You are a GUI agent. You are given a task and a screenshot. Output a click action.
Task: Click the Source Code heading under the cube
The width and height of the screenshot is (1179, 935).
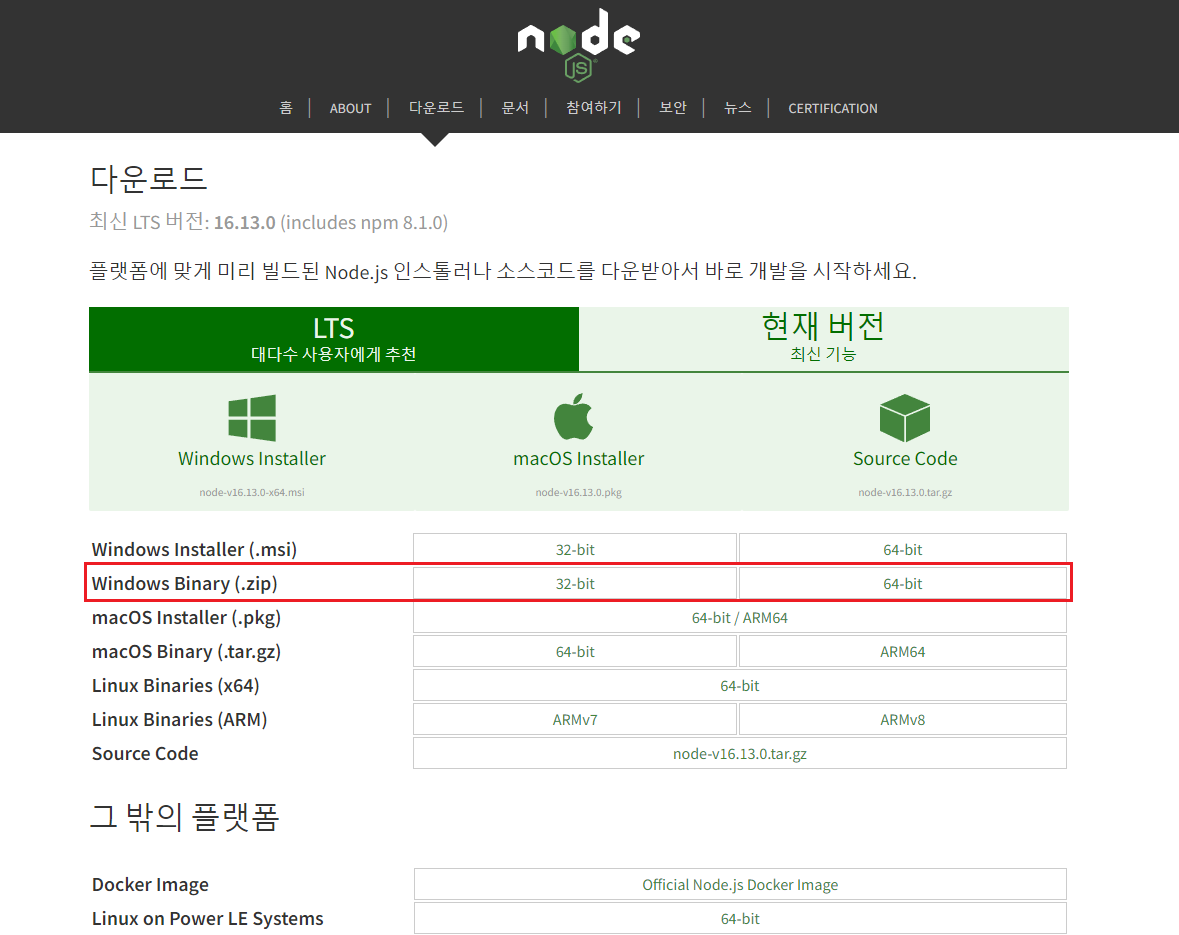pyautogui.click(x=905, y=459)
